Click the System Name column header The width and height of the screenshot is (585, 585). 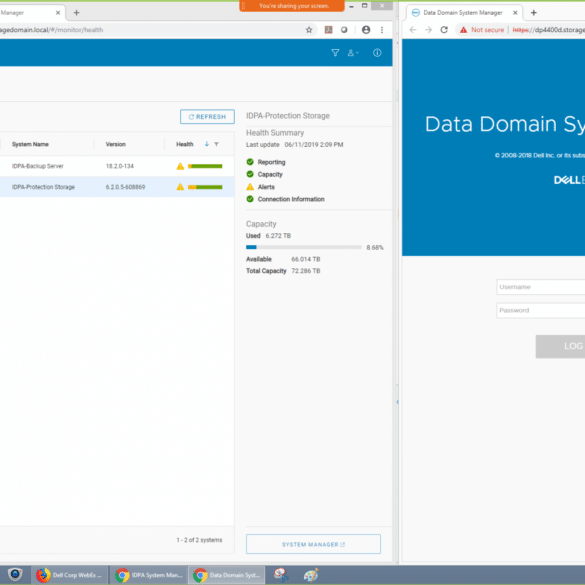pos(30,144)
